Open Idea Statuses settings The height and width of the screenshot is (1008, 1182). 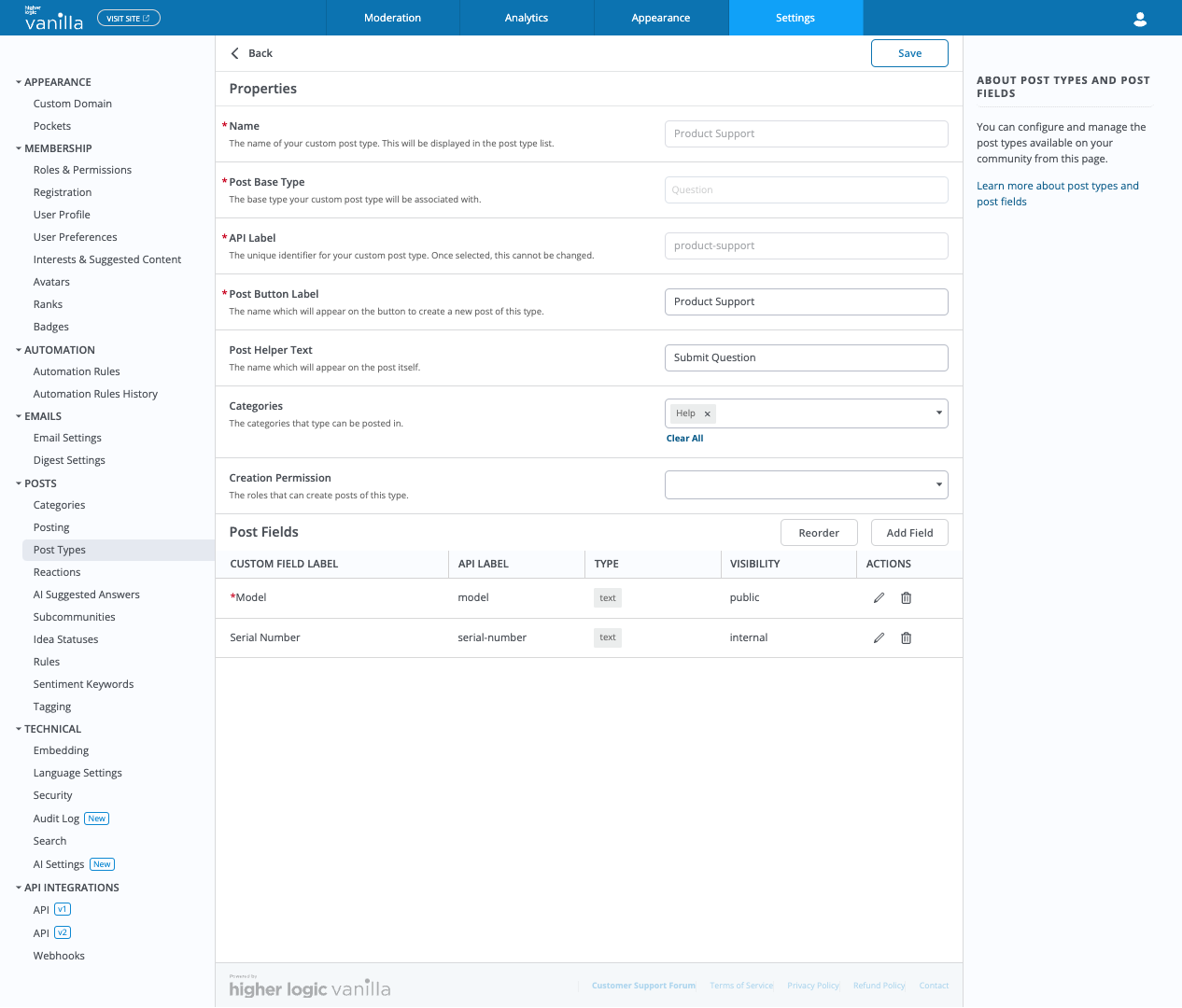[65, 639]
